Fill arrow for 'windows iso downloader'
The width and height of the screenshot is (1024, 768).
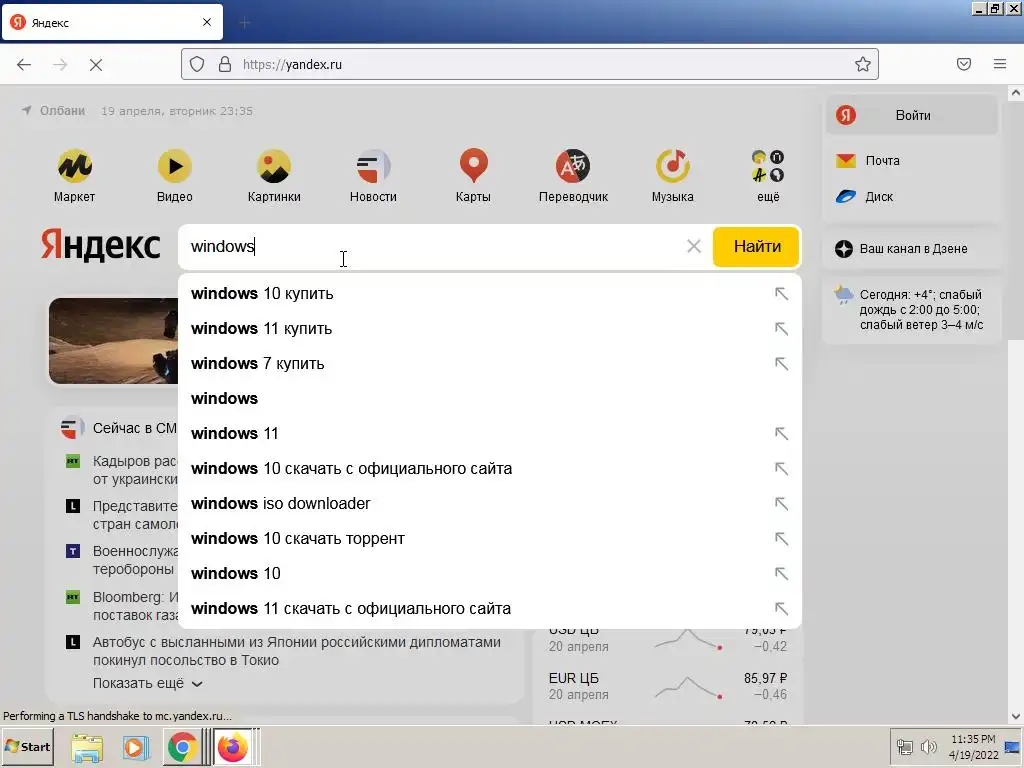(x=781, y=504)
